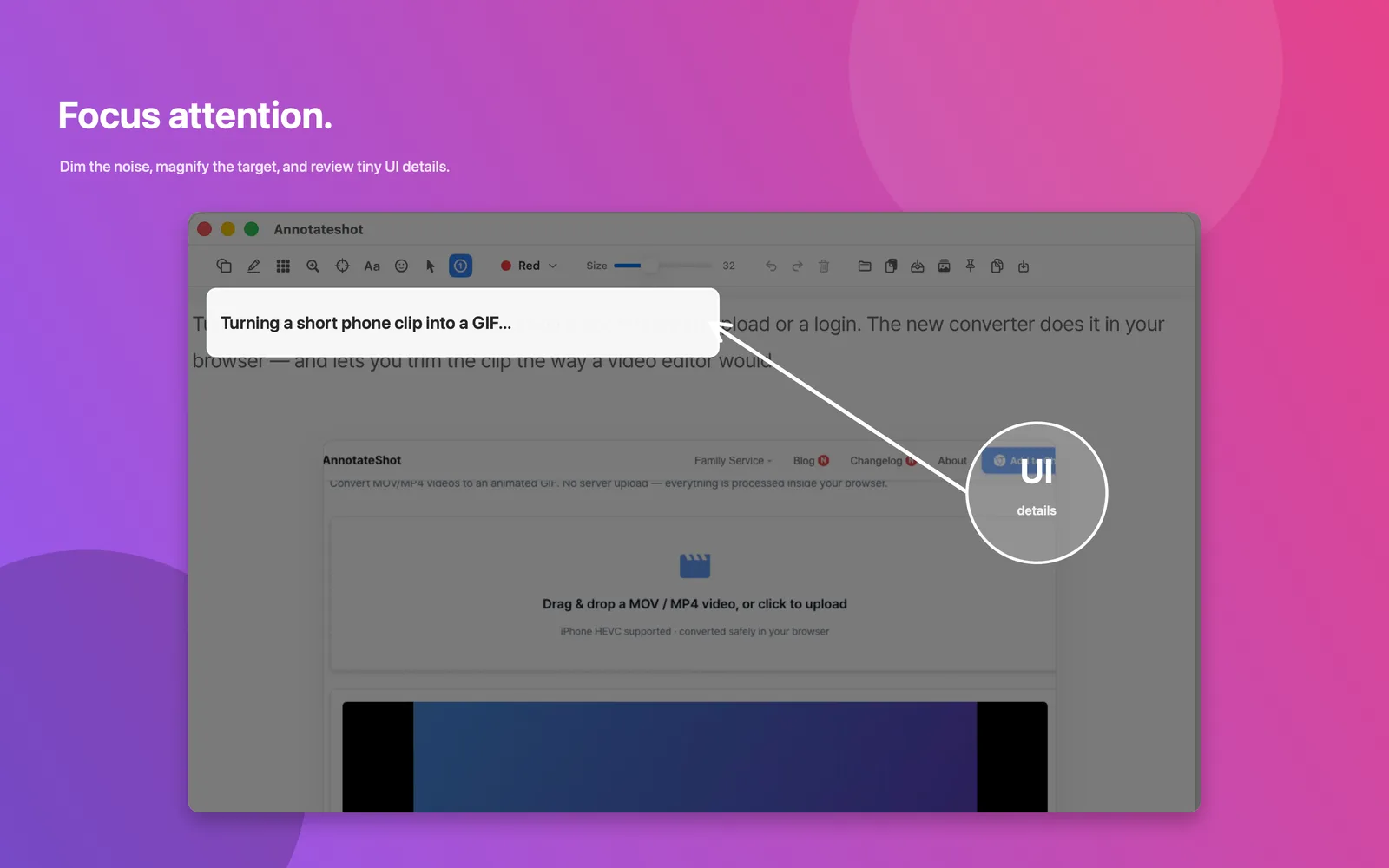Copy annotated image to clipboard

(x=997, y=266)
